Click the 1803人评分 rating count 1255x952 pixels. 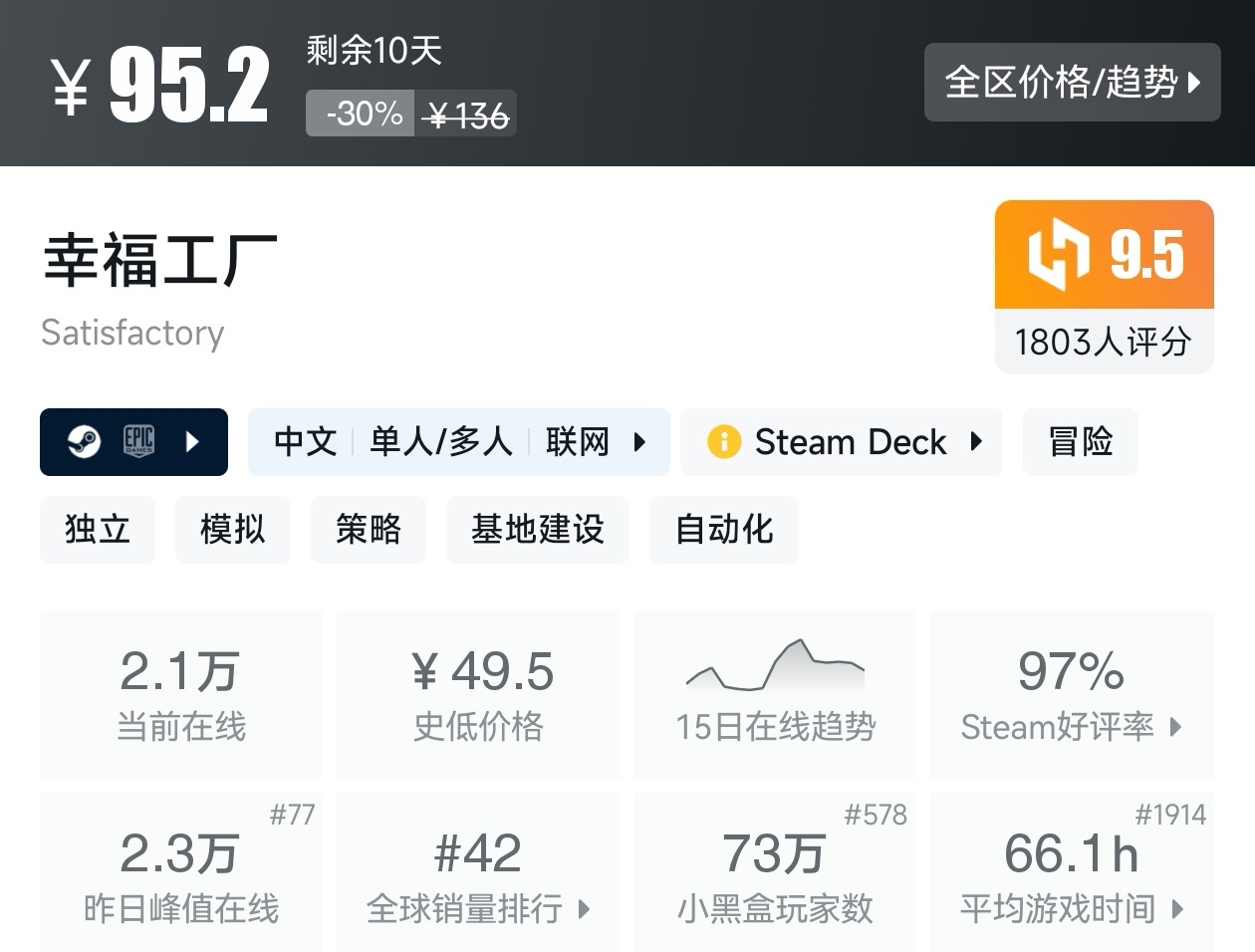[x=1104, y=342]
